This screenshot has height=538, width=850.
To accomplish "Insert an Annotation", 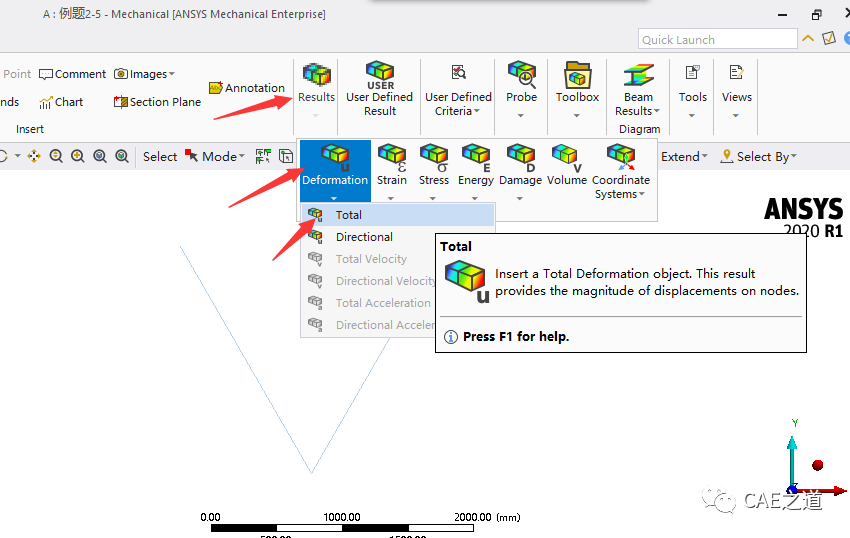I will pyautogui.click(x=247, y=87).
